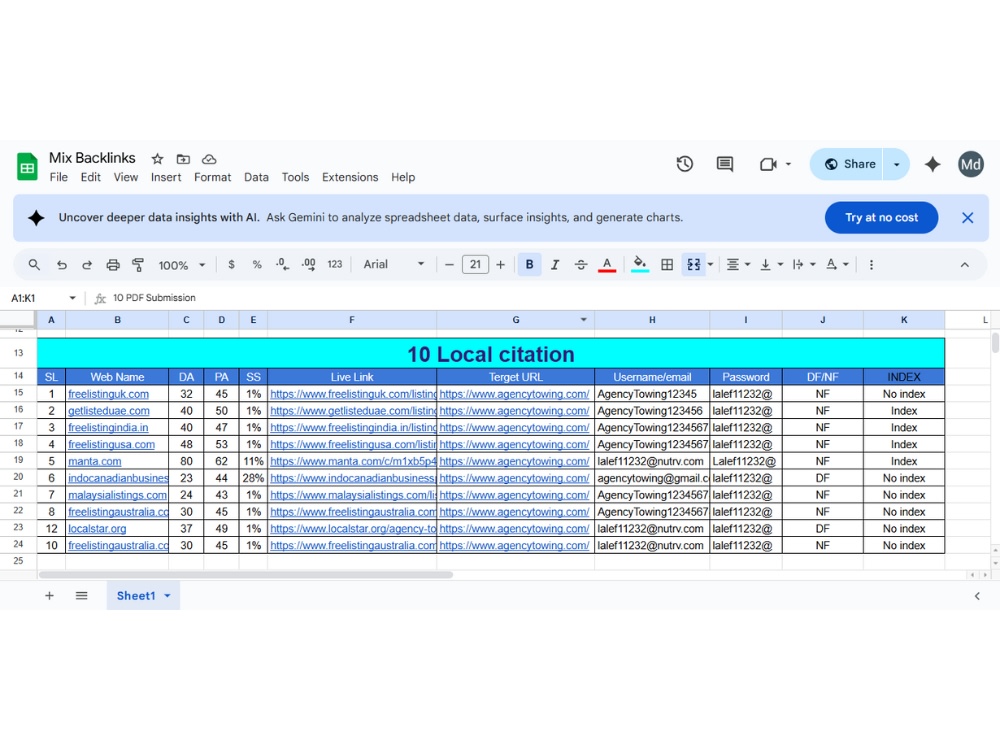The height and width of the screenshot is (750, 1000).
Task: Open the View menu
Action: coord(126,177)
